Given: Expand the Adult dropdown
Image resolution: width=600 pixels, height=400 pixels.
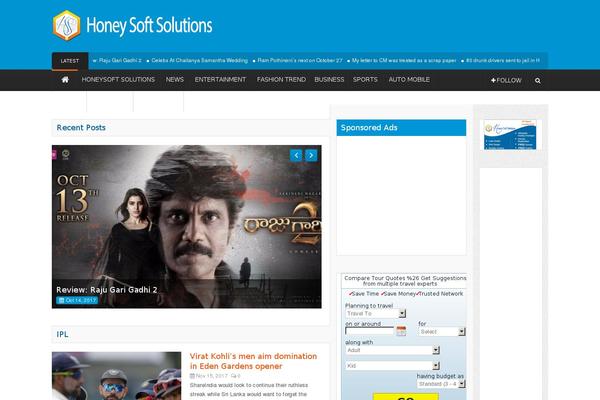Looking at the screenshot, I should pos(393,350).
